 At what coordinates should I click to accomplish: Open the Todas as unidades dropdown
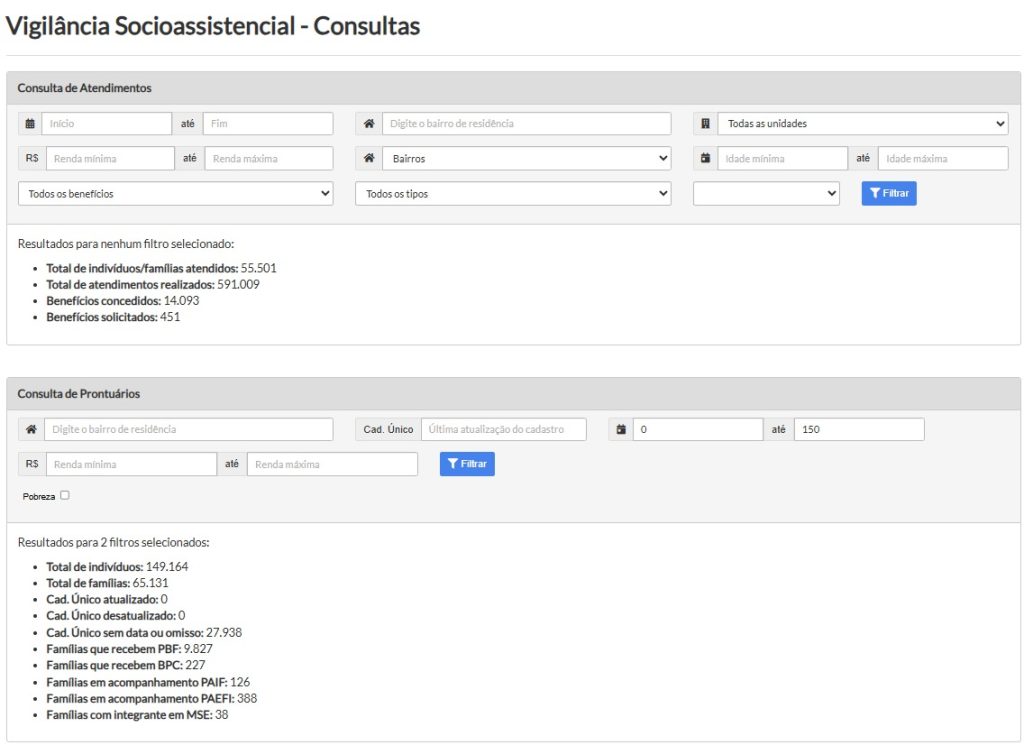pos(863,123)
